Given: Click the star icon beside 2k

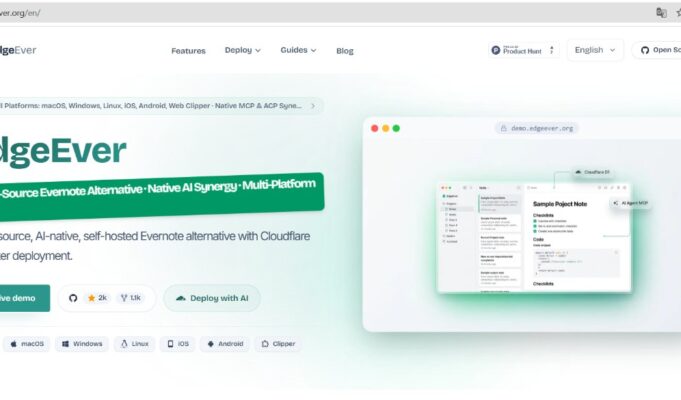Looking at the screenshot, I should (x=91, y=298).
